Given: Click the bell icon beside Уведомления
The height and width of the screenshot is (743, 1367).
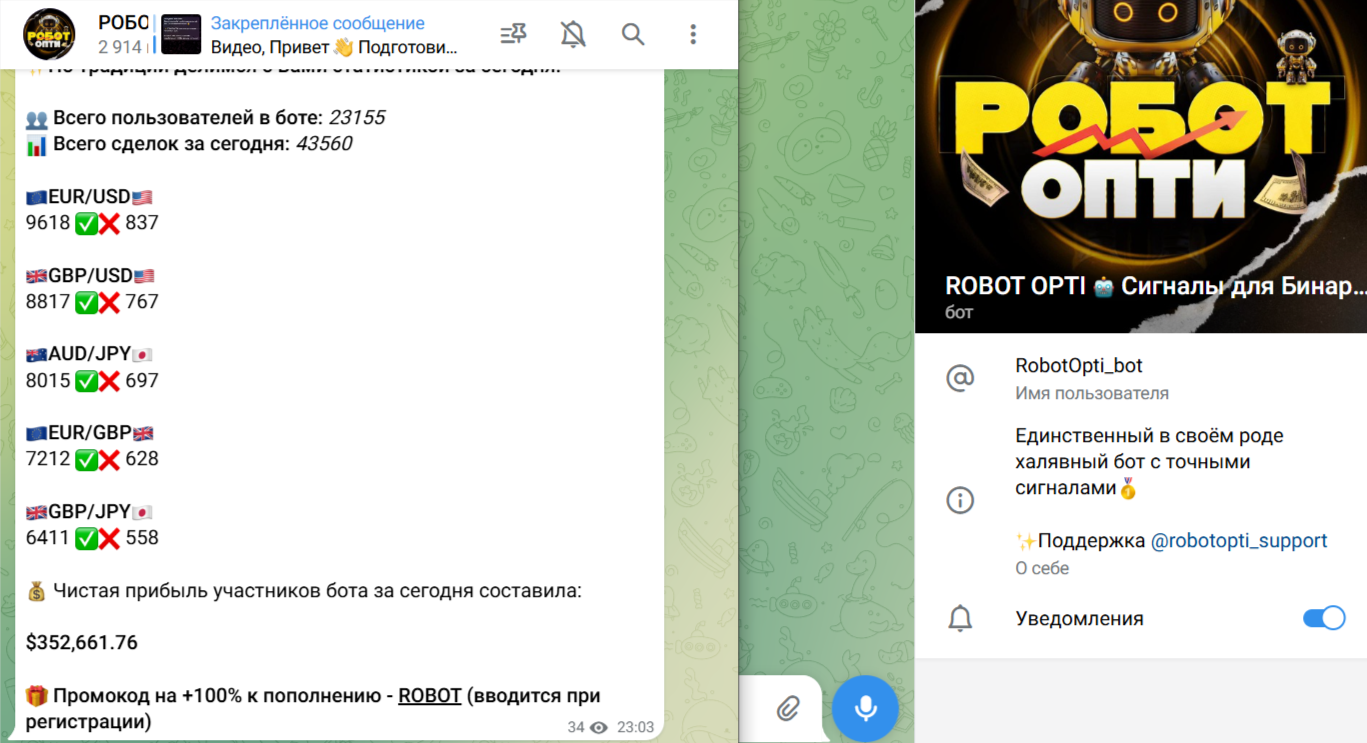Looking at the screenshot, I should coord(960,619).
